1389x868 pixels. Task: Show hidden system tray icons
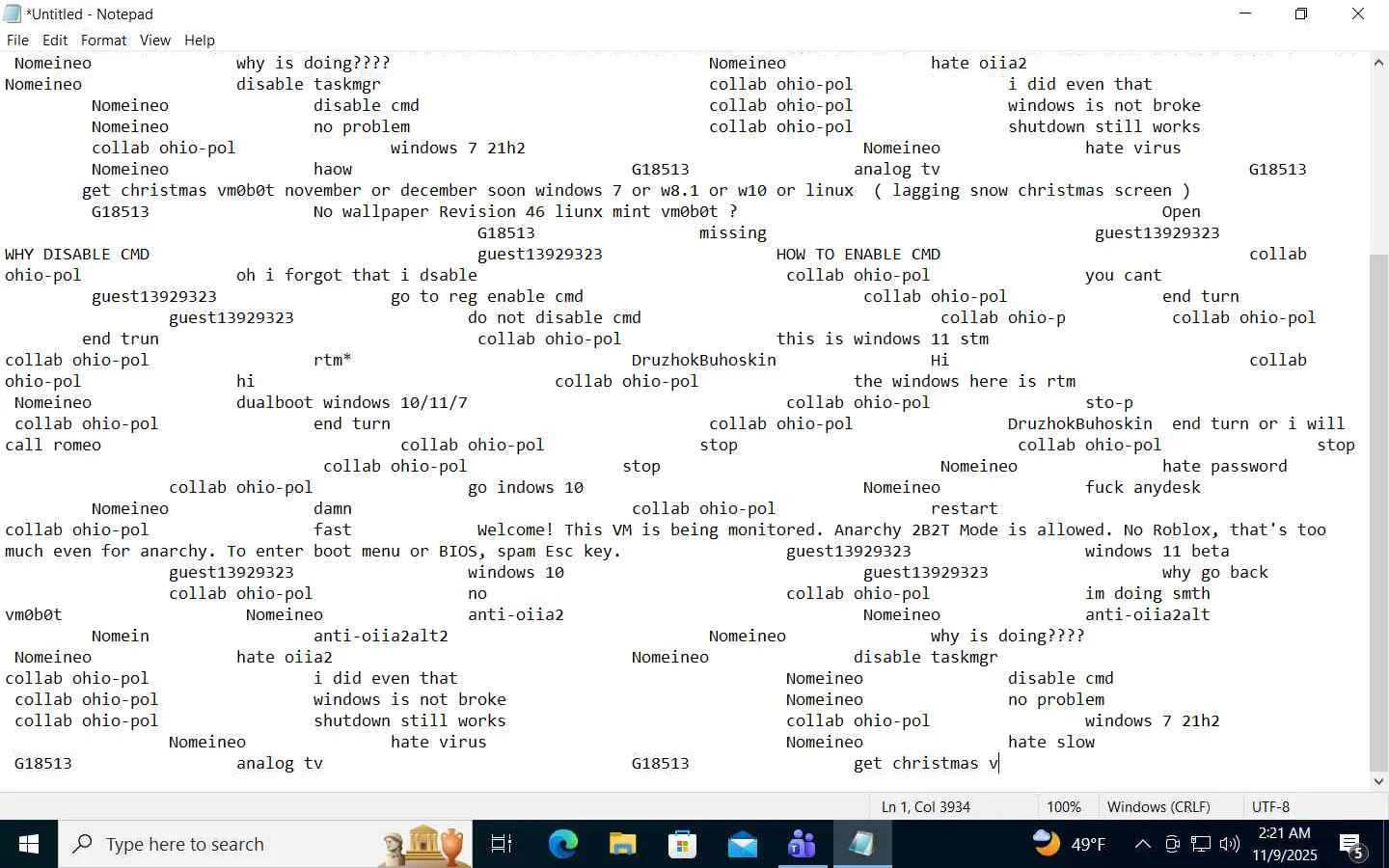[1143, 845]
